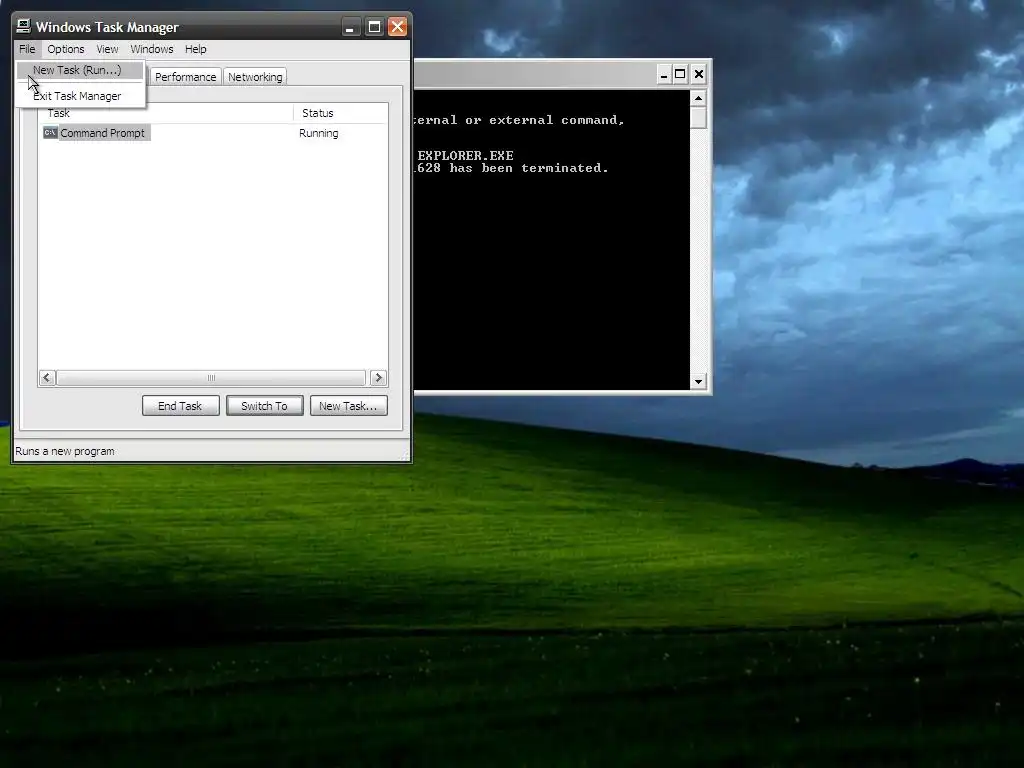Image resolution: width=1024 pixels, height=768 pixels.
Task: Click the 'Runs a new program' status bar text
Action: click(x=65, y=451)
